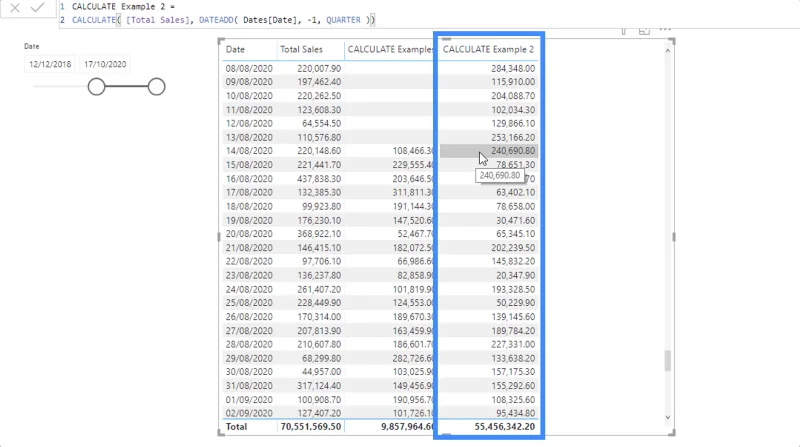800x447 pixels.
Task: Click the Total Sales value 220,007.90
Action: click(319, 68)
